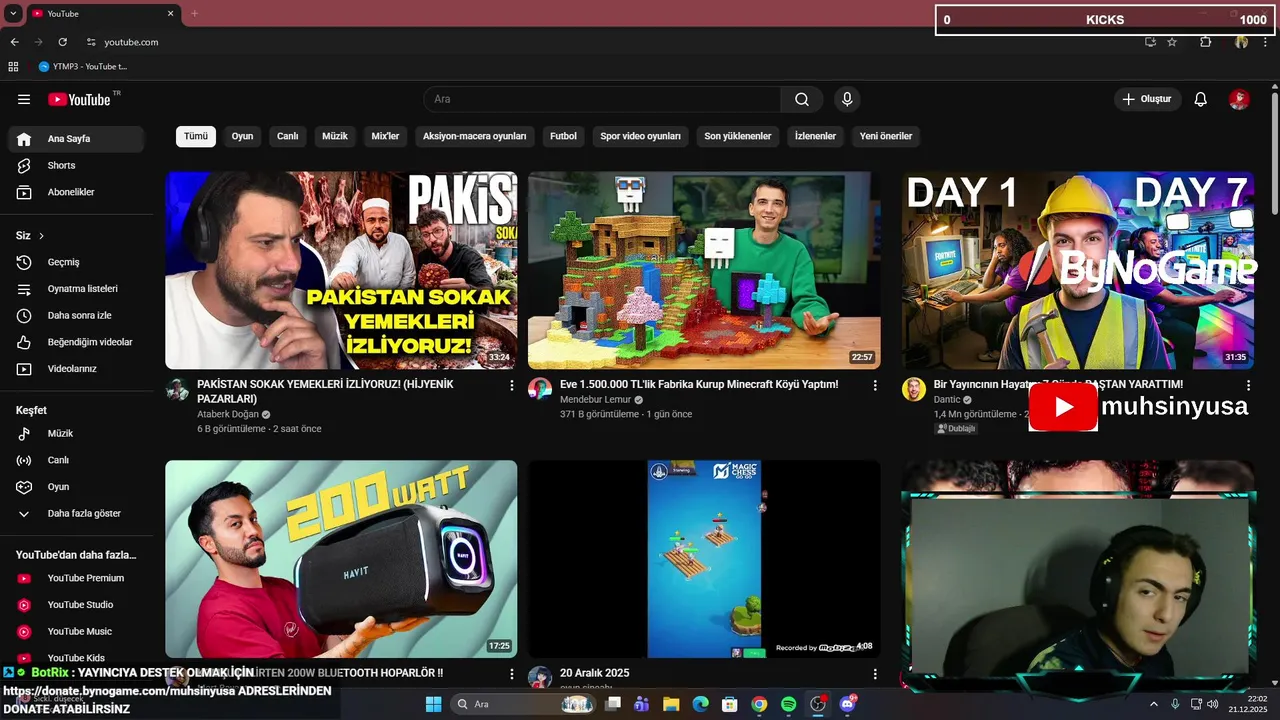The image size is (1280, 720).
Task: Open Geçmiş watch history
Action: 76,262
